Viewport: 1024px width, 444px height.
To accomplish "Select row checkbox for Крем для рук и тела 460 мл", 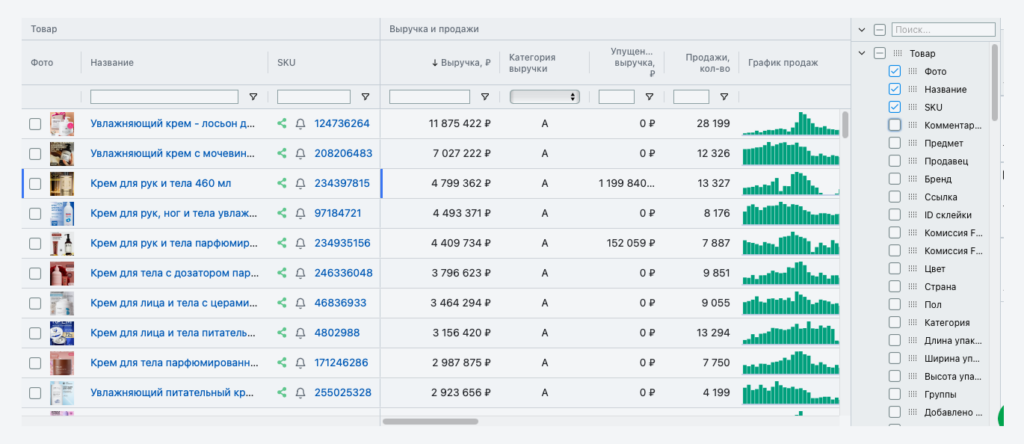I will [x=35, y=184].
